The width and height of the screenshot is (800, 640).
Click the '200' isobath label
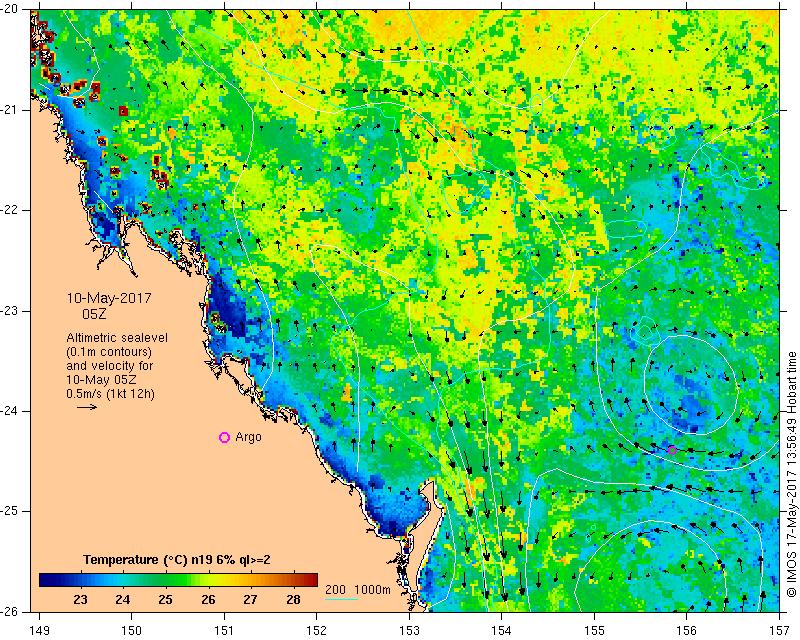coord(335,590)
